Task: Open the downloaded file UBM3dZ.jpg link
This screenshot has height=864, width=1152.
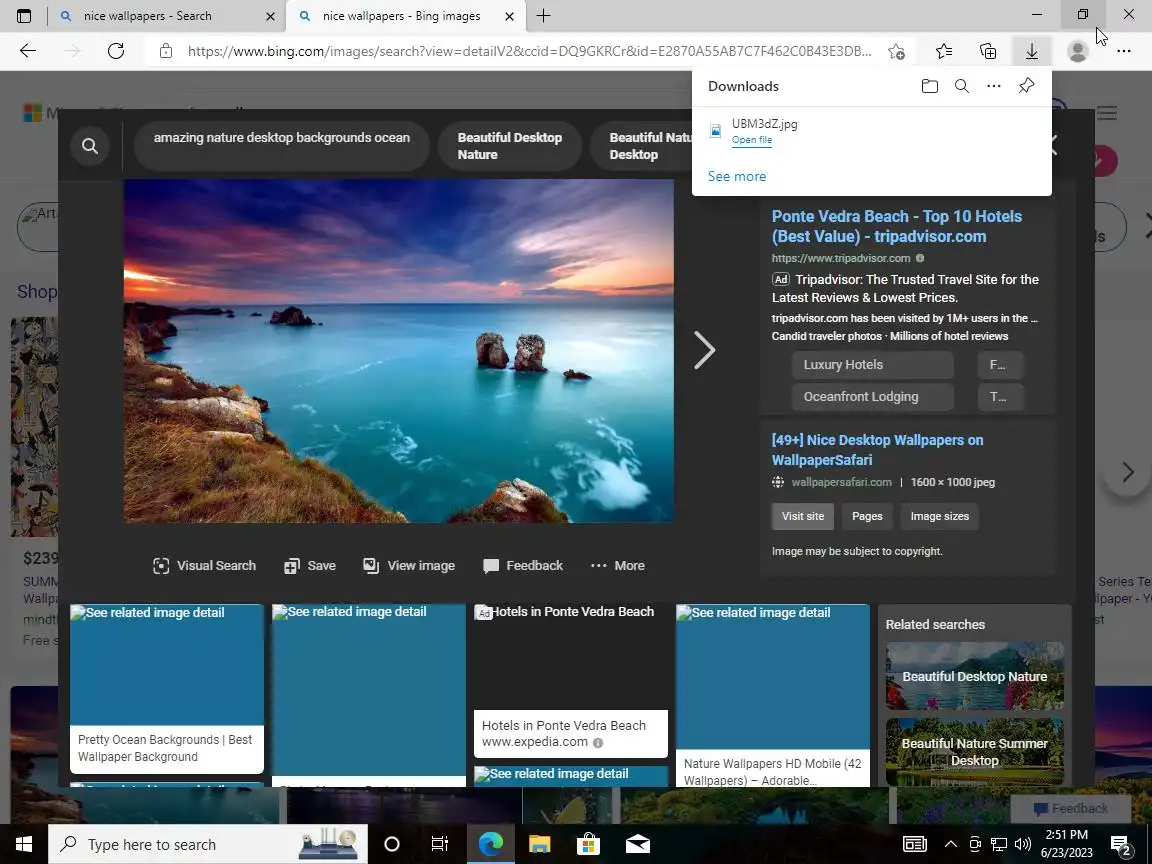Action: pos(752,140)
